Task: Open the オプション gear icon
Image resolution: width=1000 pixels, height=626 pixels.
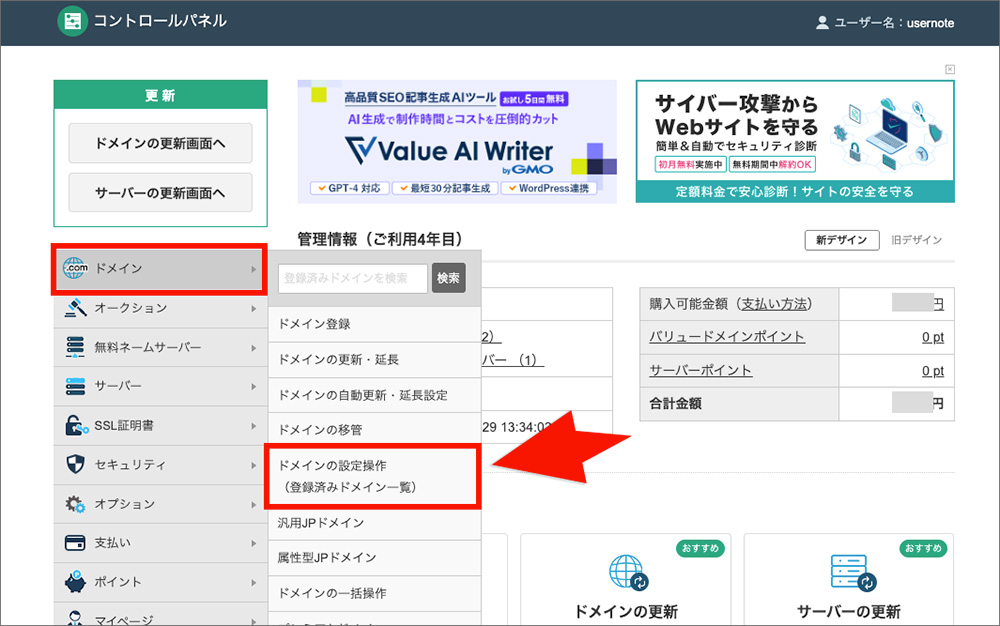Action: click(x=76, y=503)
